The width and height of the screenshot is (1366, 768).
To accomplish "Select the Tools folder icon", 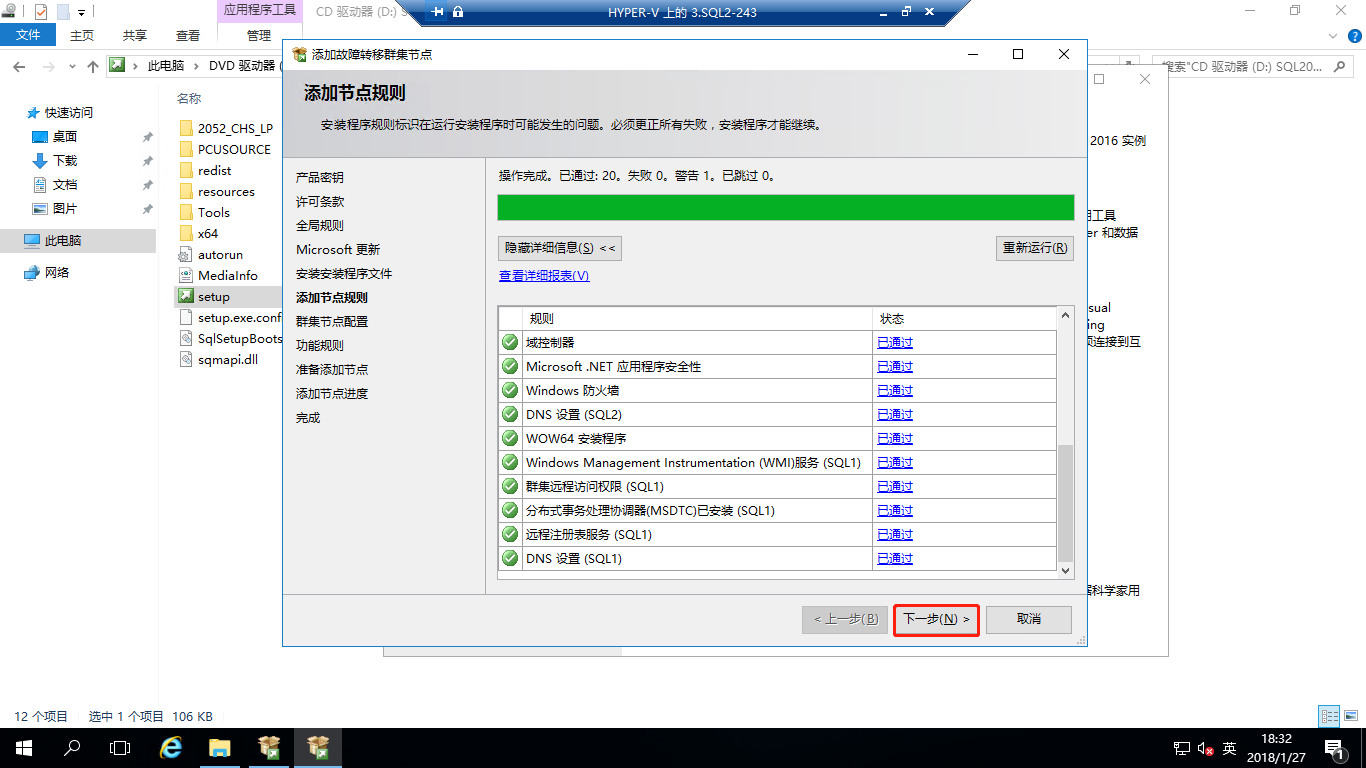I will 186,212.
